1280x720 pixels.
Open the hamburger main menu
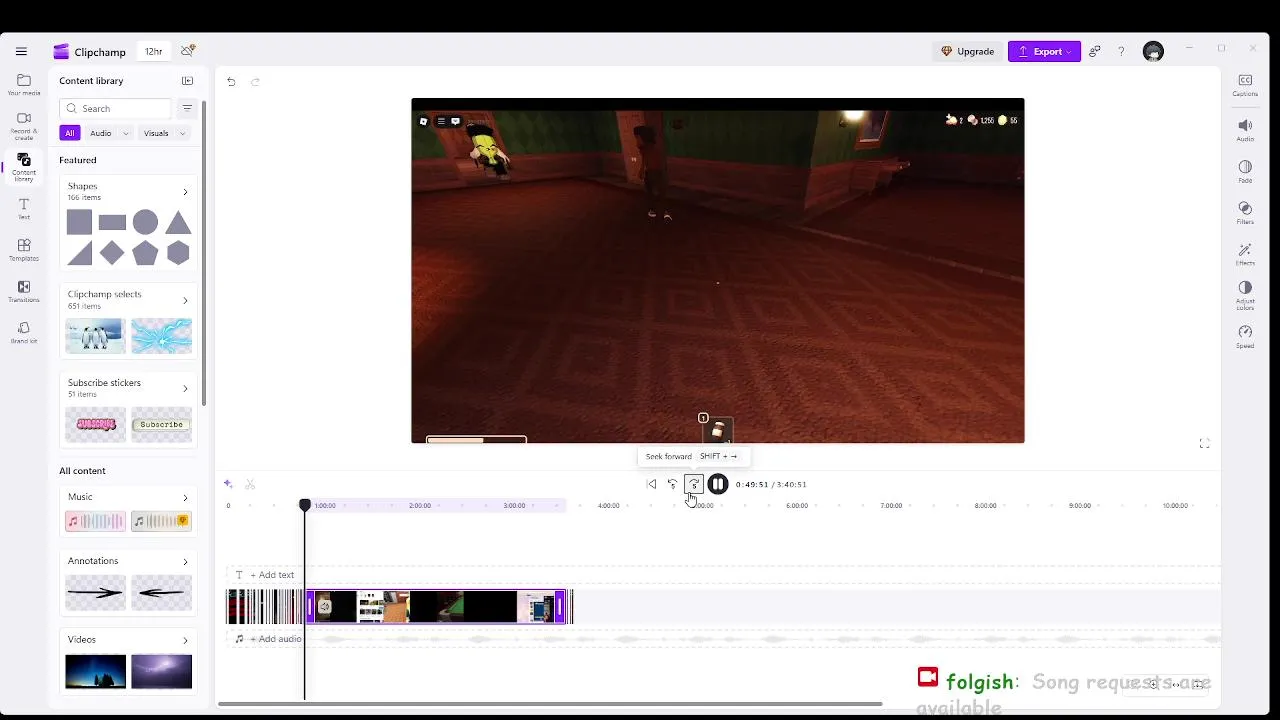pos(21,51)
